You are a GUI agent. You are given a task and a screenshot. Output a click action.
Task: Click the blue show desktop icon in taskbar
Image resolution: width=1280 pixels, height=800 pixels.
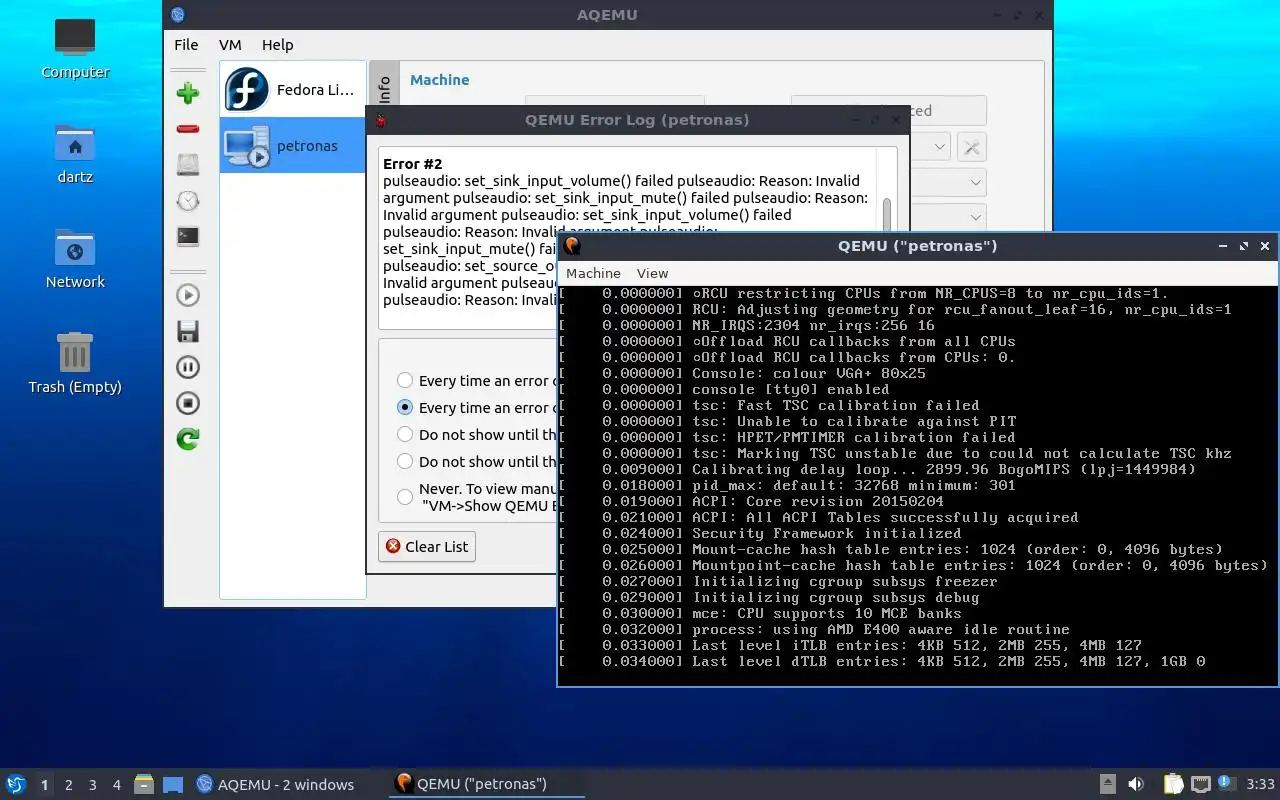click(x=173, y=784)
